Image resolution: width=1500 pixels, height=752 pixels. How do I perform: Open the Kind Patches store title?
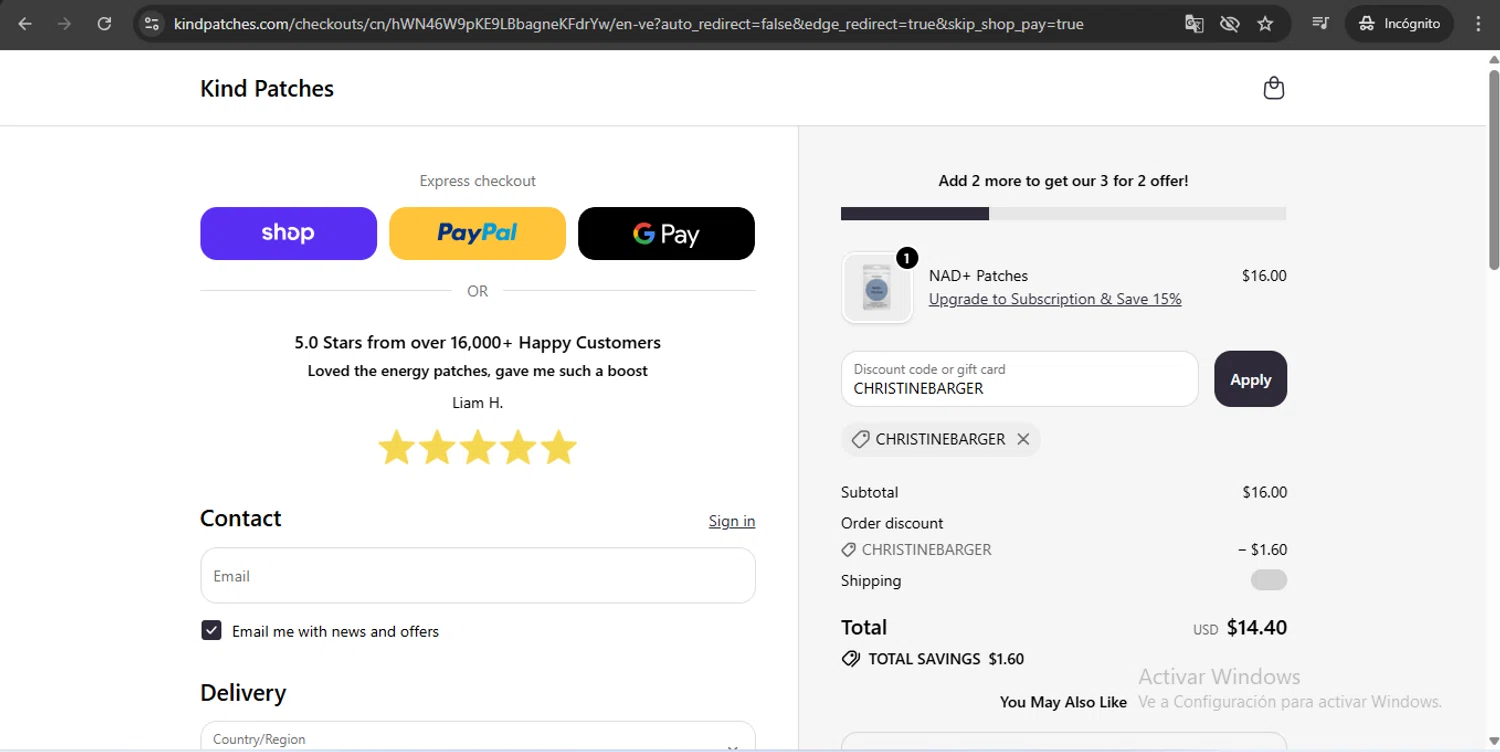pos(267,88)
